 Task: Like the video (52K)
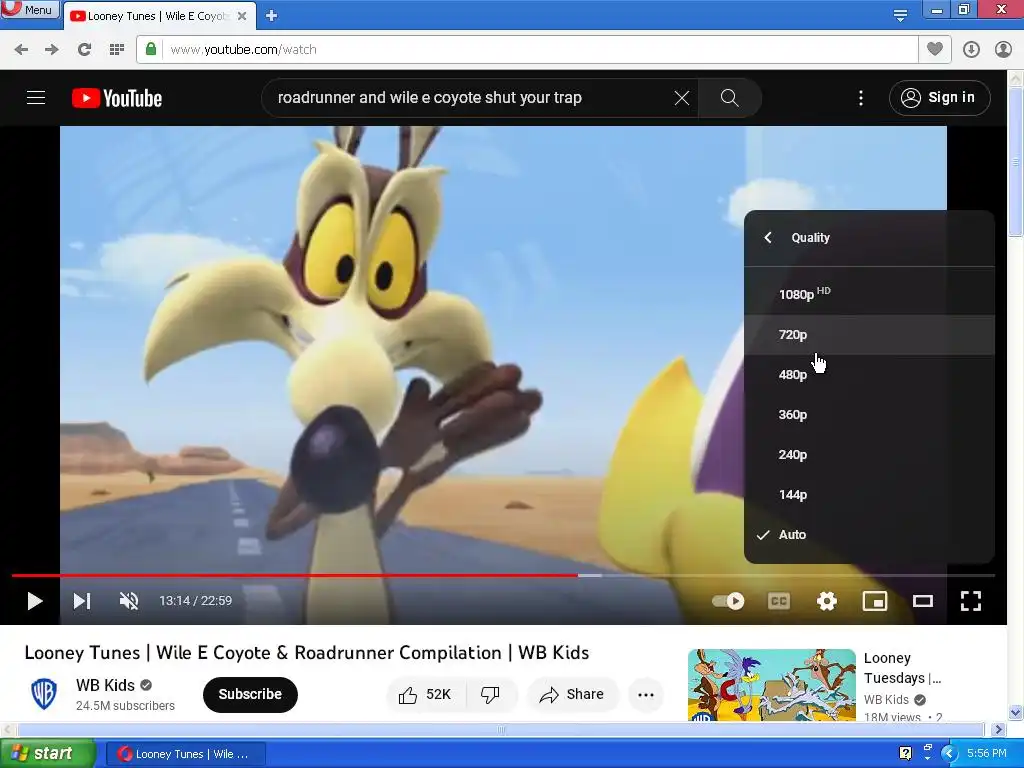426,694
